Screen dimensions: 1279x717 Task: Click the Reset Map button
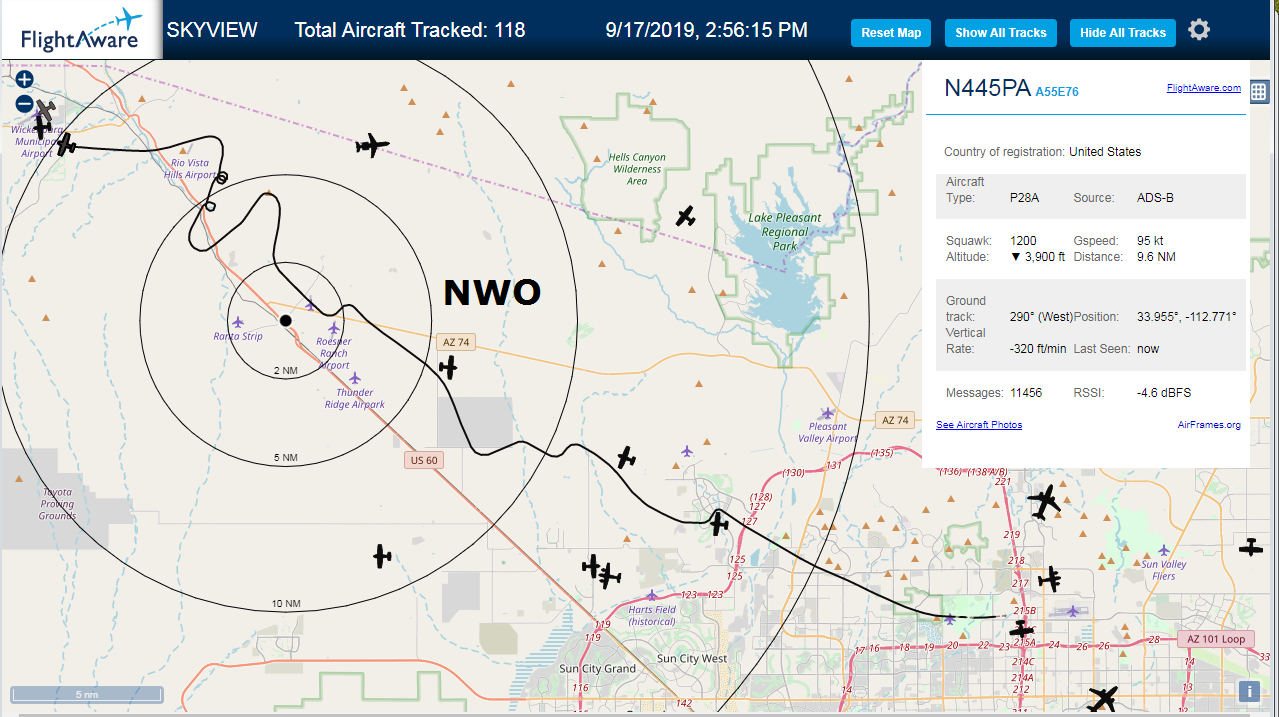(891, 33)
